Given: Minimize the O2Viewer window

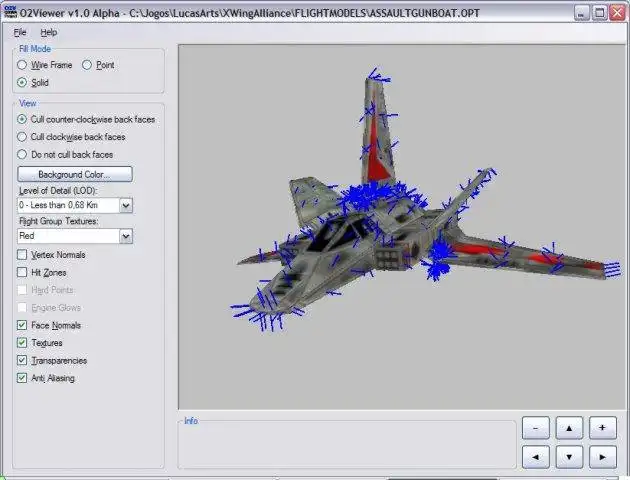Looking at the screenshot, I should [581, 13].
